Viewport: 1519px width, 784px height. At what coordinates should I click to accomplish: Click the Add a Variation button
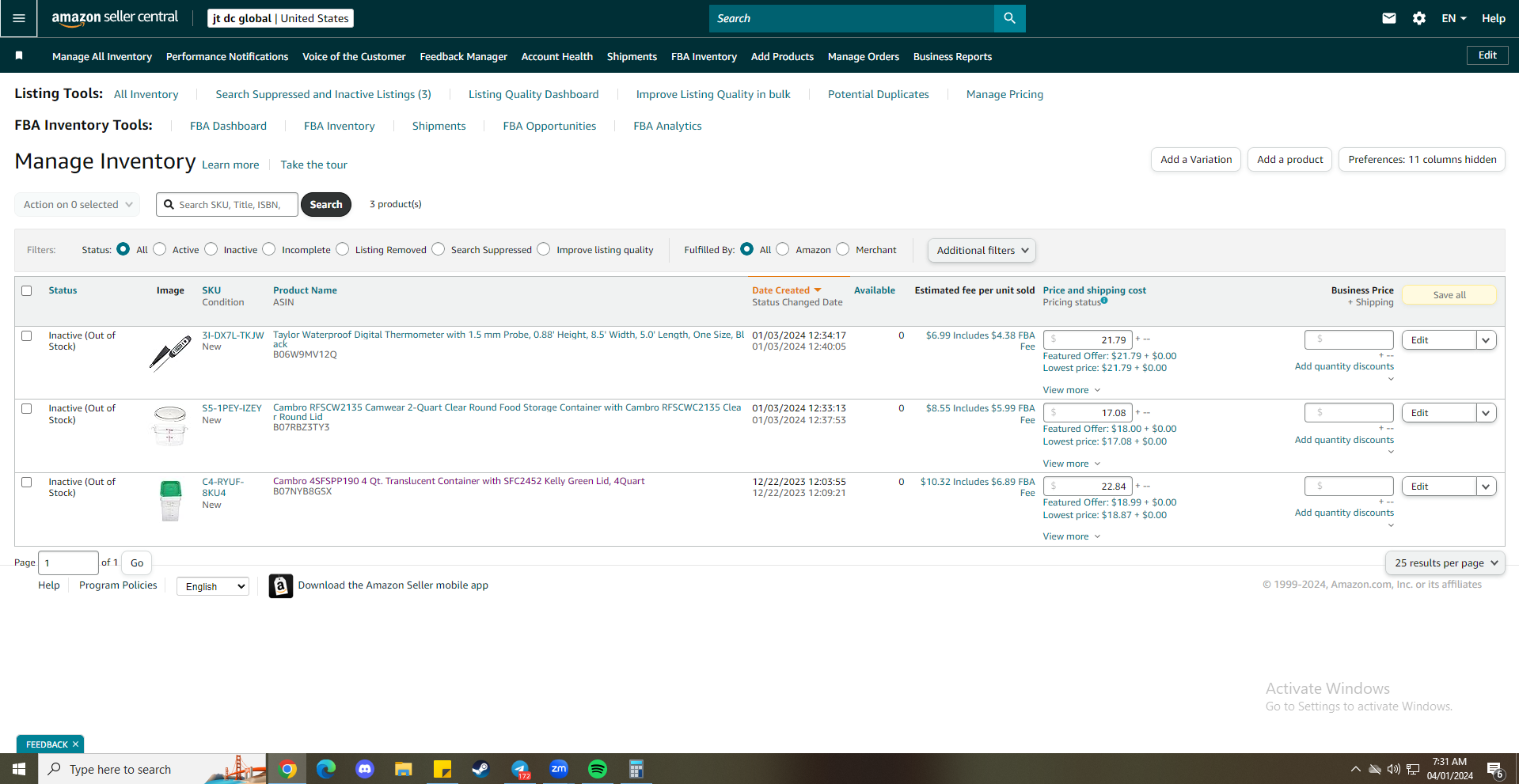pyautogui.click(x=1196, y=160)
